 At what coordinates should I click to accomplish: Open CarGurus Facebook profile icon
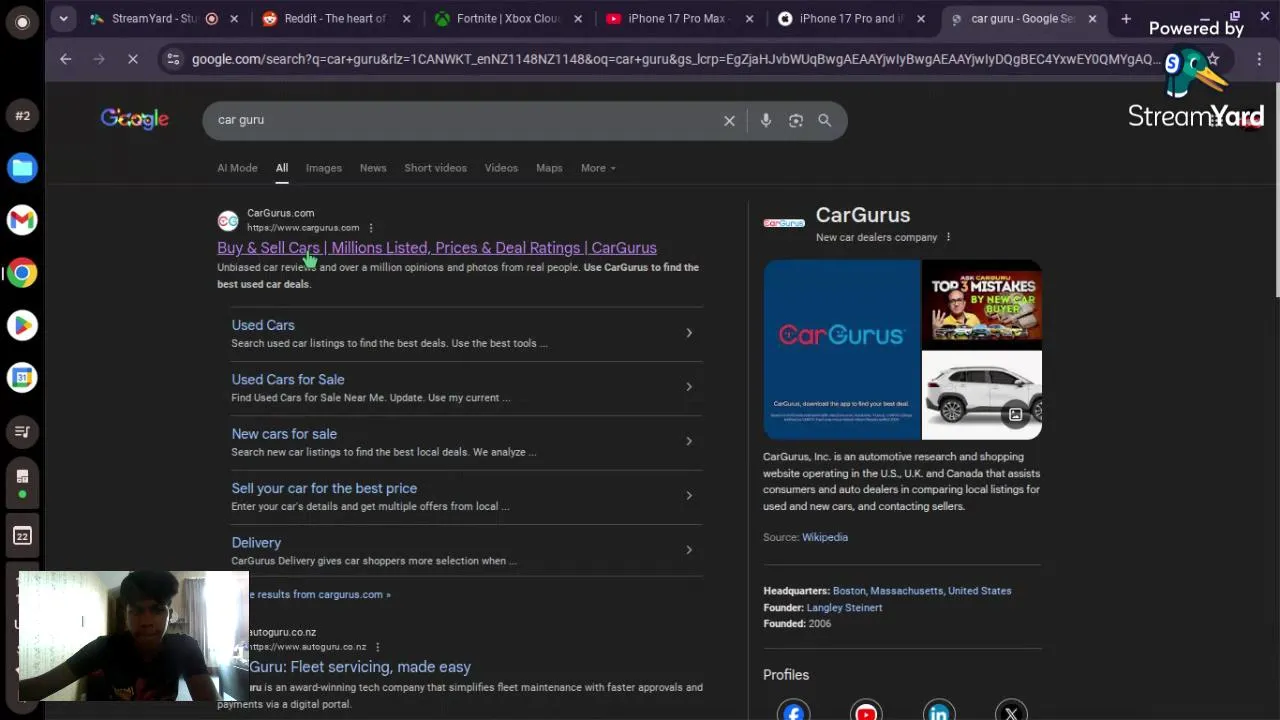click(793, 711)
